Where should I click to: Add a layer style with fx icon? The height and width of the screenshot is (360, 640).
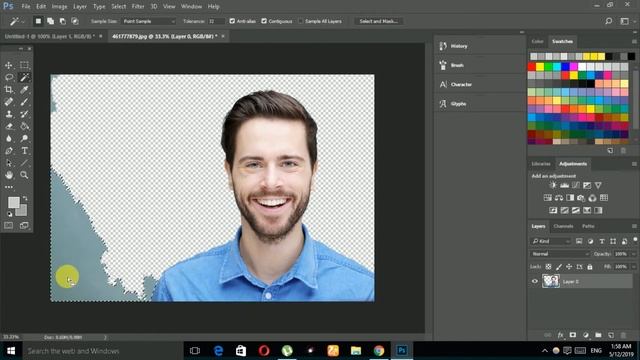(x=560, y=335)
